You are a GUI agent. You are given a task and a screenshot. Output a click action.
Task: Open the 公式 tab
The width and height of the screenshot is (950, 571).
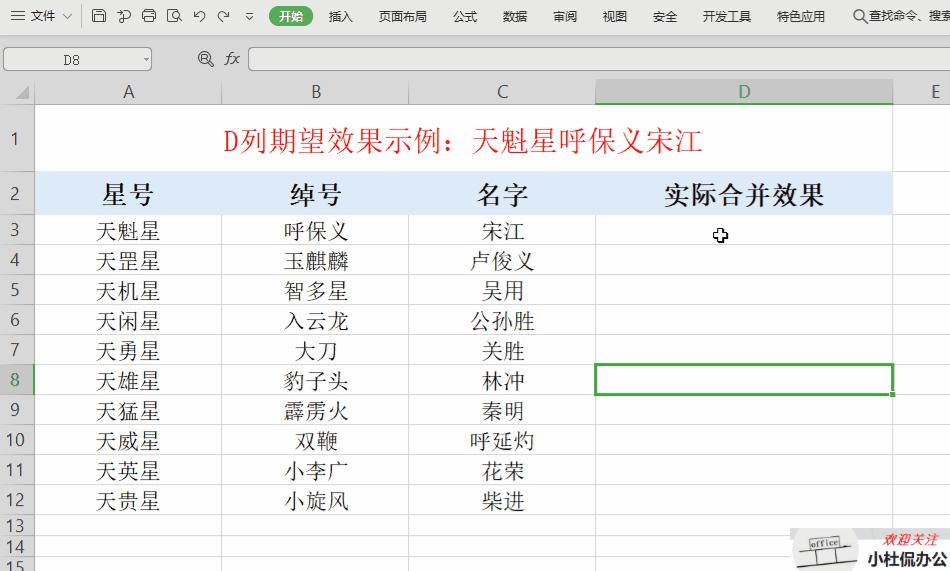coord(465,16)
